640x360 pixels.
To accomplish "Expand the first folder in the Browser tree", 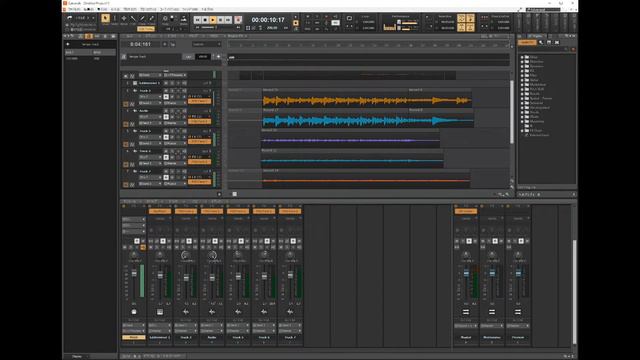I will (522, 57).
